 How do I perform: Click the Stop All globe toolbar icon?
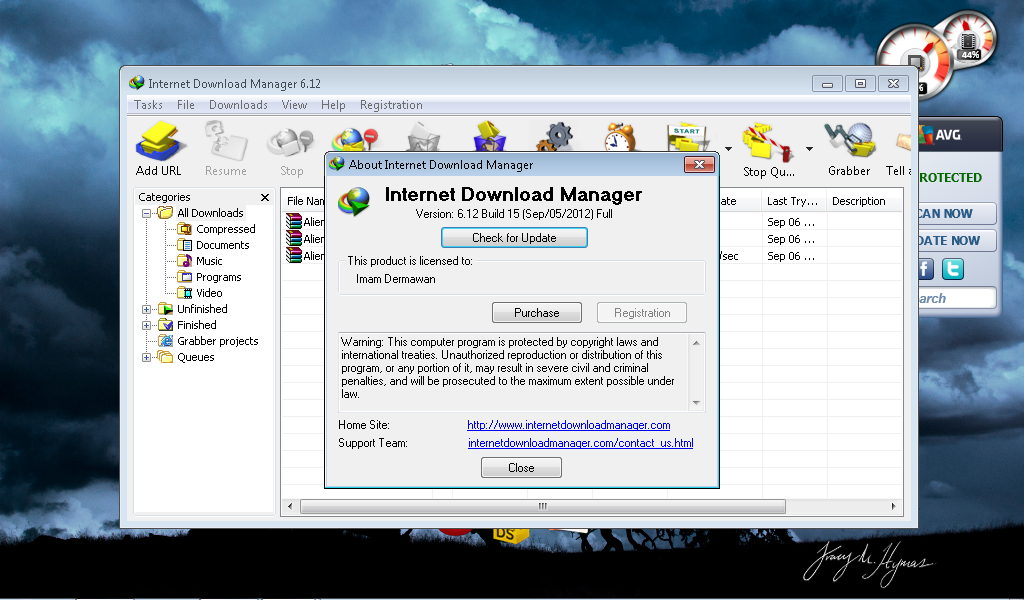tap(355, 140)
